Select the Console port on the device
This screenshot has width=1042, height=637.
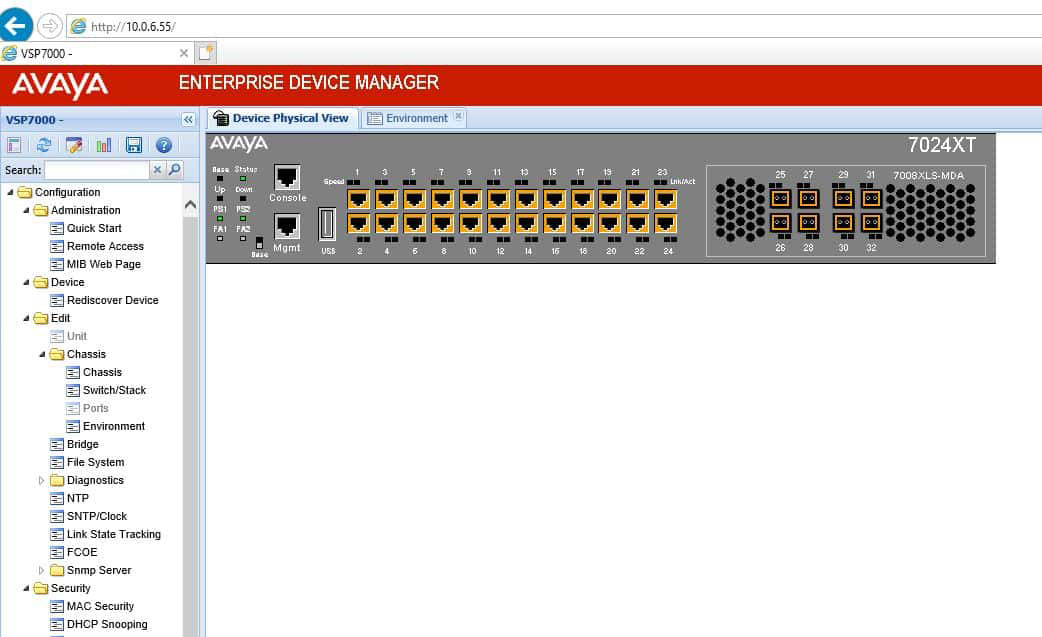tap(287, 179)
